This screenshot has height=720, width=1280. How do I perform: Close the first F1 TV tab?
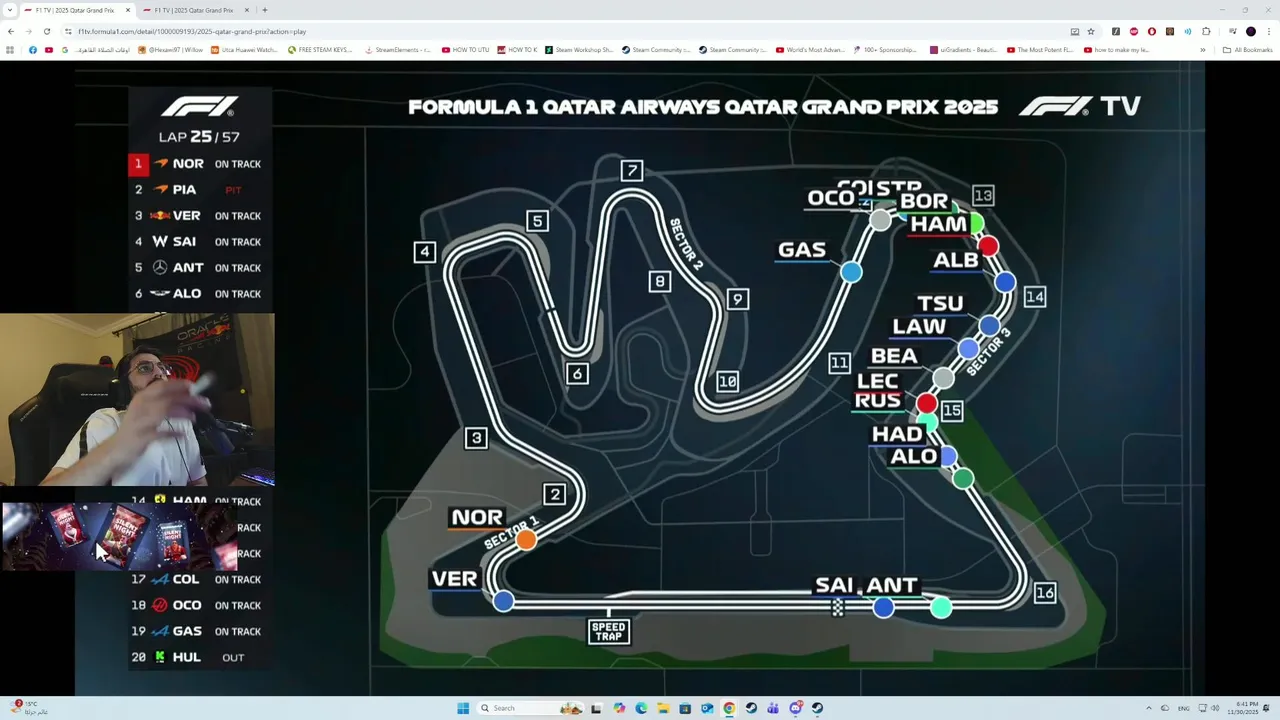127,10
